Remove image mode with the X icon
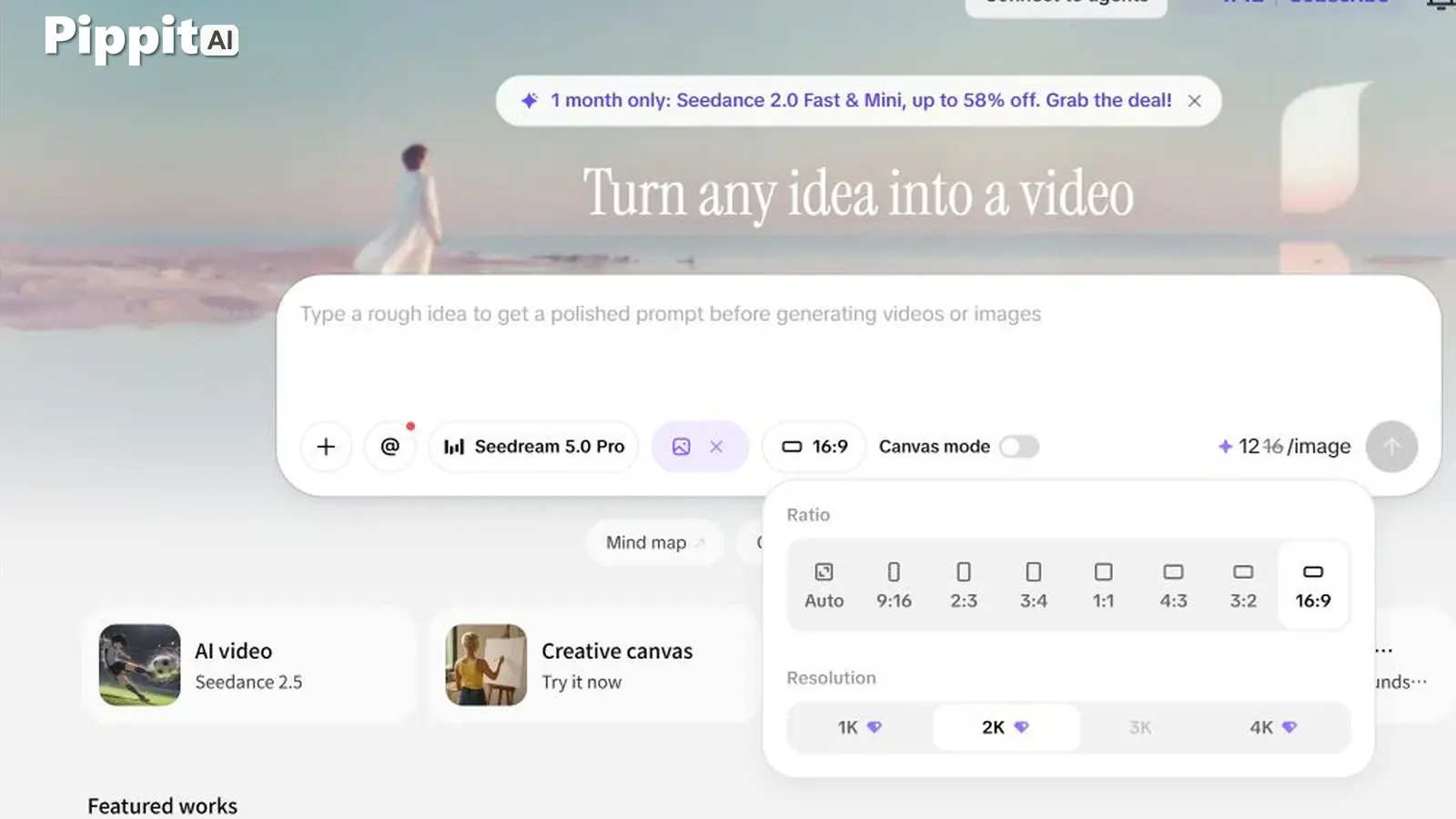This screenshot has height=819, width=1456. click(716, 447)
